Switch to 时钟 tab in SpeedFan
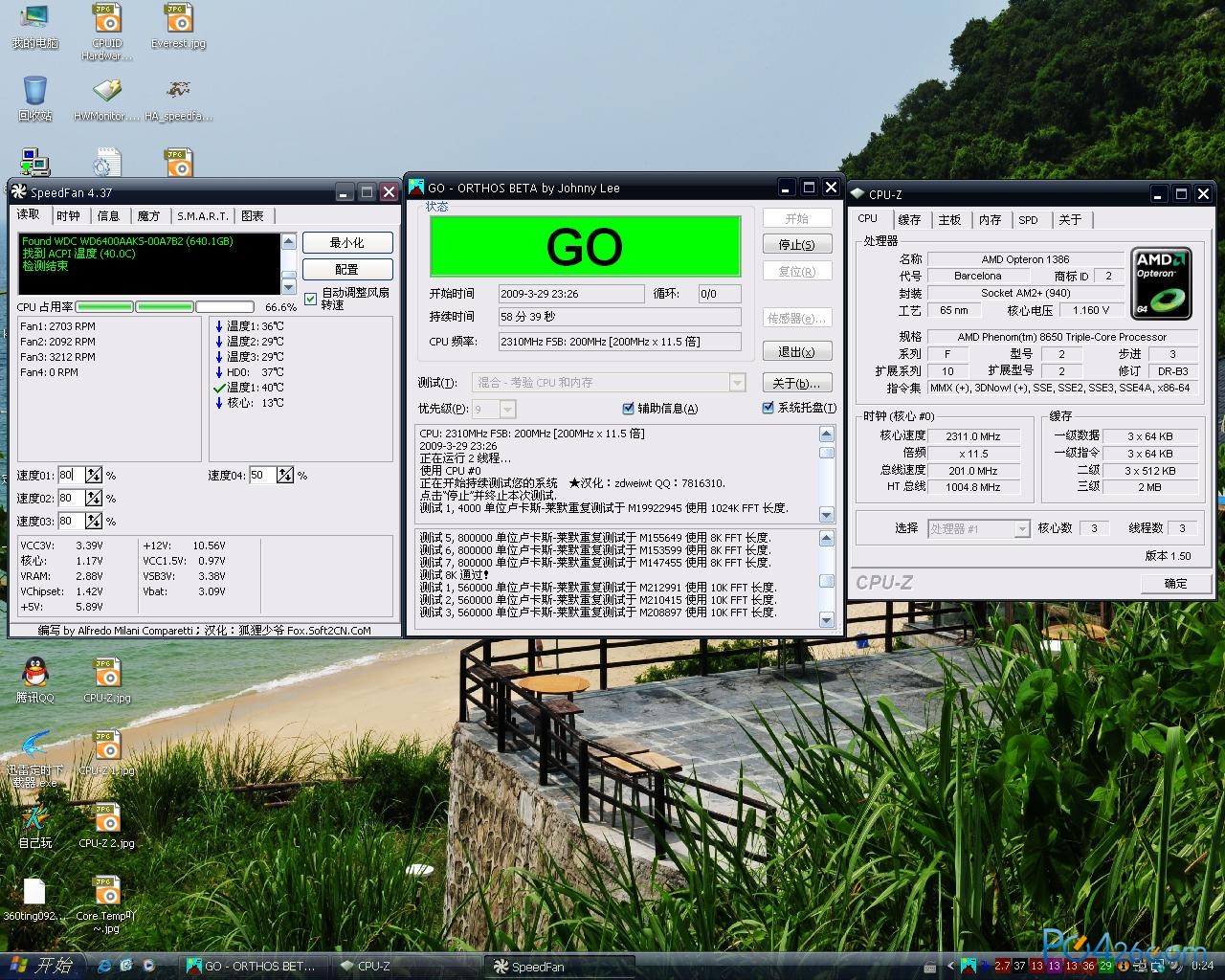 click(68, 216)
